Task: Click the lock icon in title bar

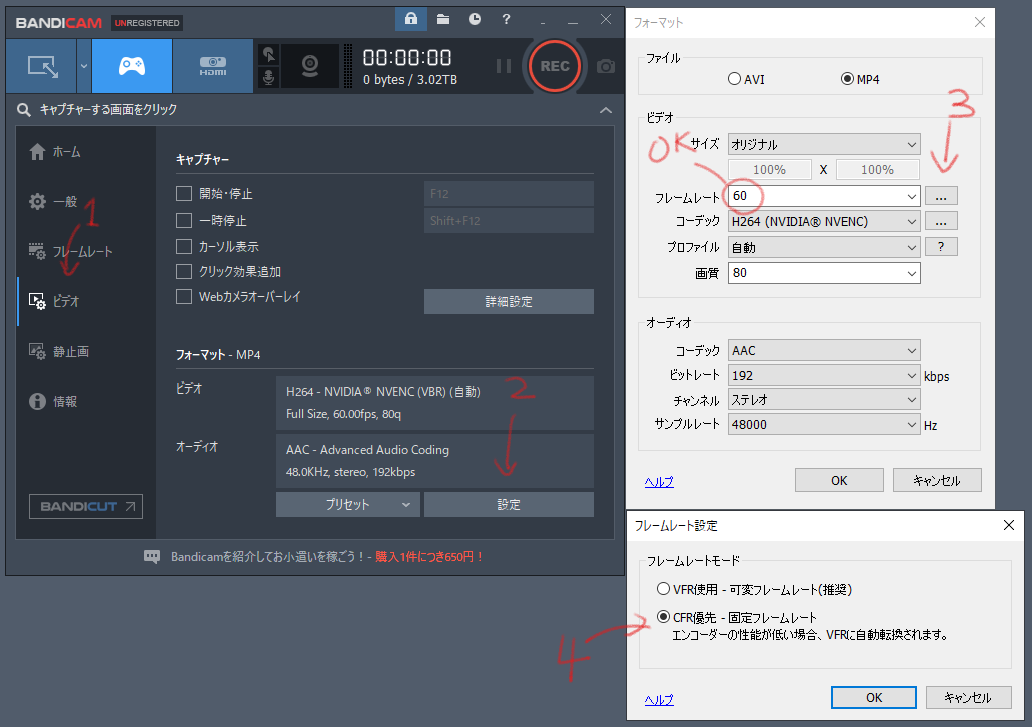Action: 411,19
